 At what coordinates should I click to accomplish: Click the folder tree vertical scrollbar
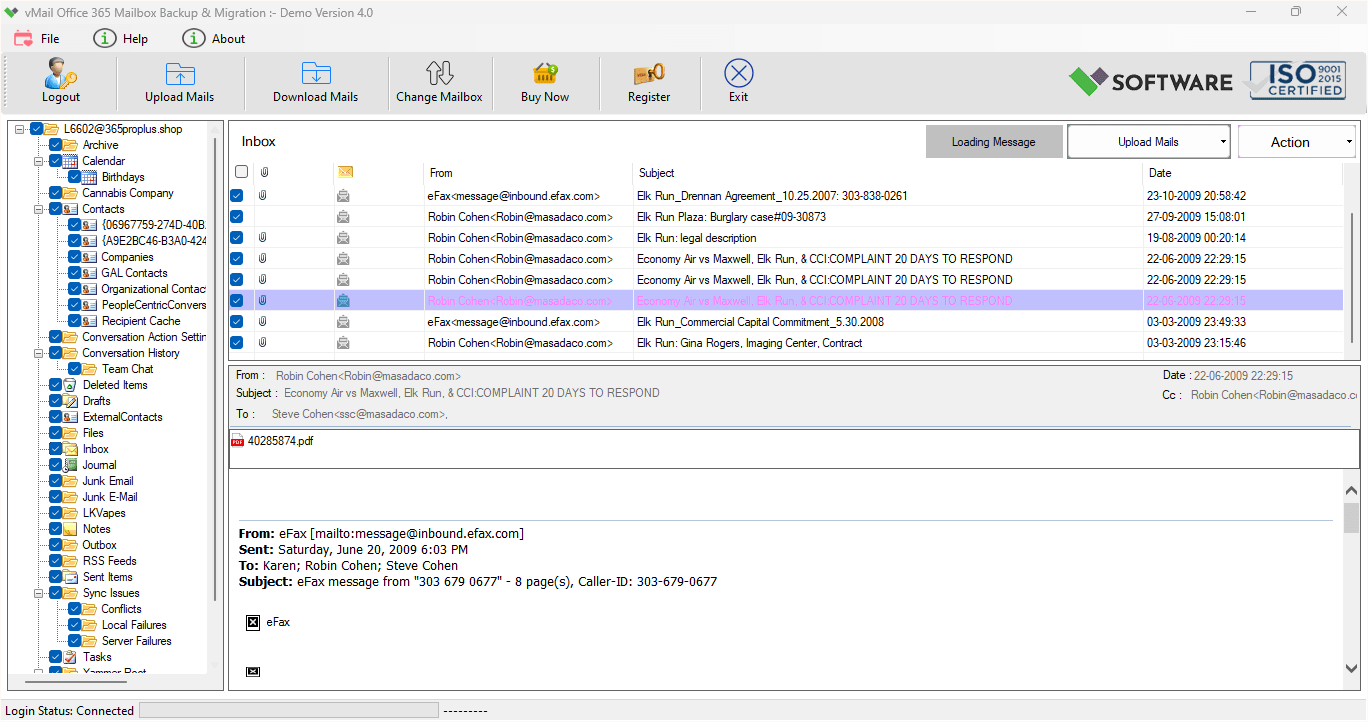click(x=215, y=370)
